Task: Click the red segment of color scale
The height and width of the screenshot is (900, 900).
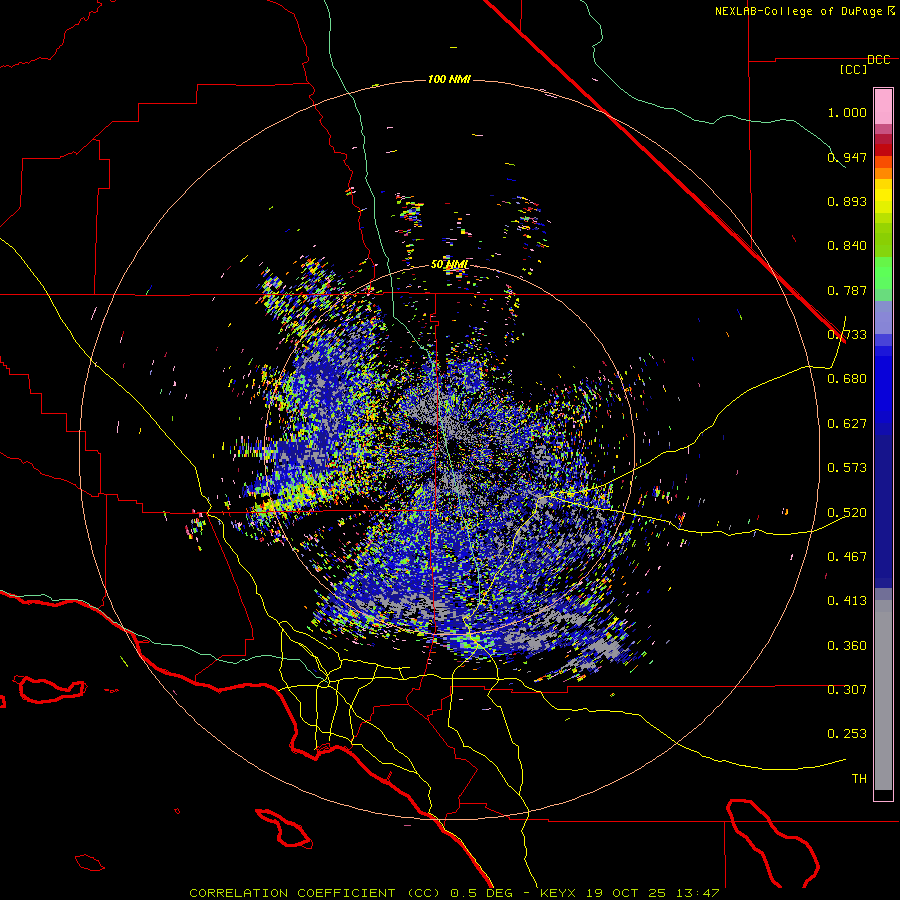Action: (x=883, y=149)
